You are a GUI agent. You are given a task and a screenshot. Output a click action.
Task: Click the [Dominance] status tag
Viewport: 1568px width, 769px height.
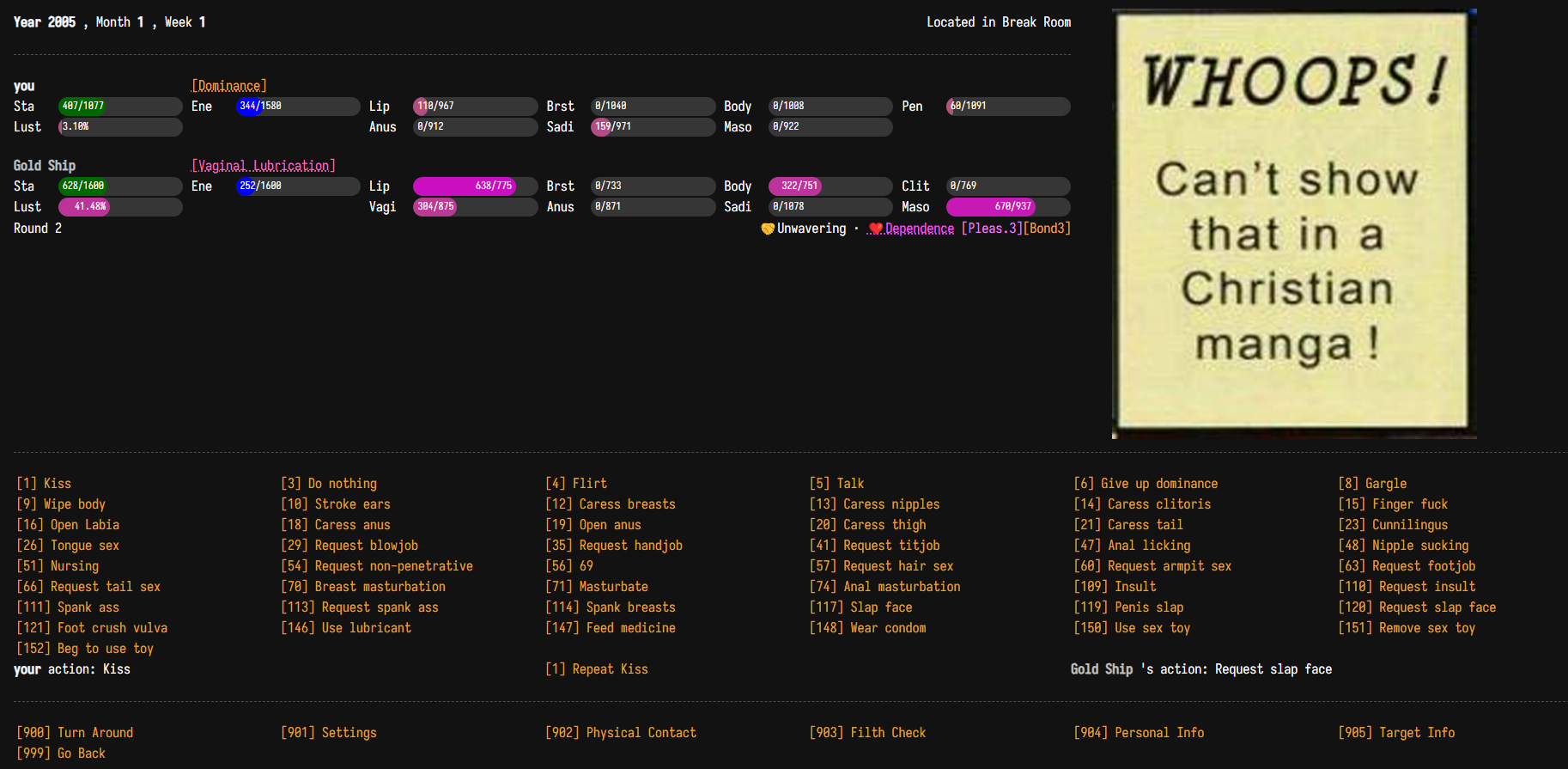click(229, 86)
